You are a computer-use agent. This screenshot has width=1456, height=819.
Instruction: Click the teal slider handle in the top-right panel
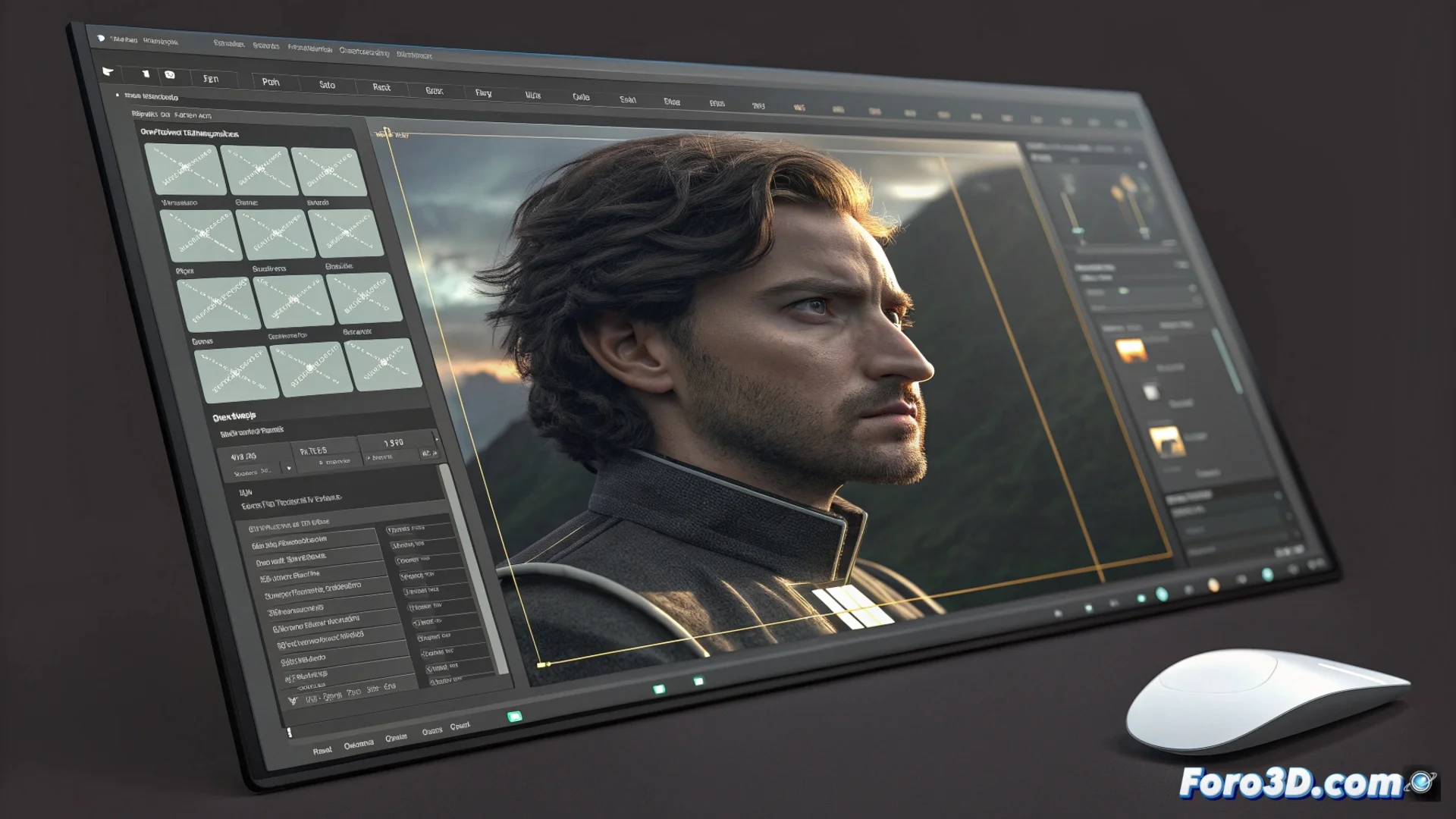pos(1078,231)
